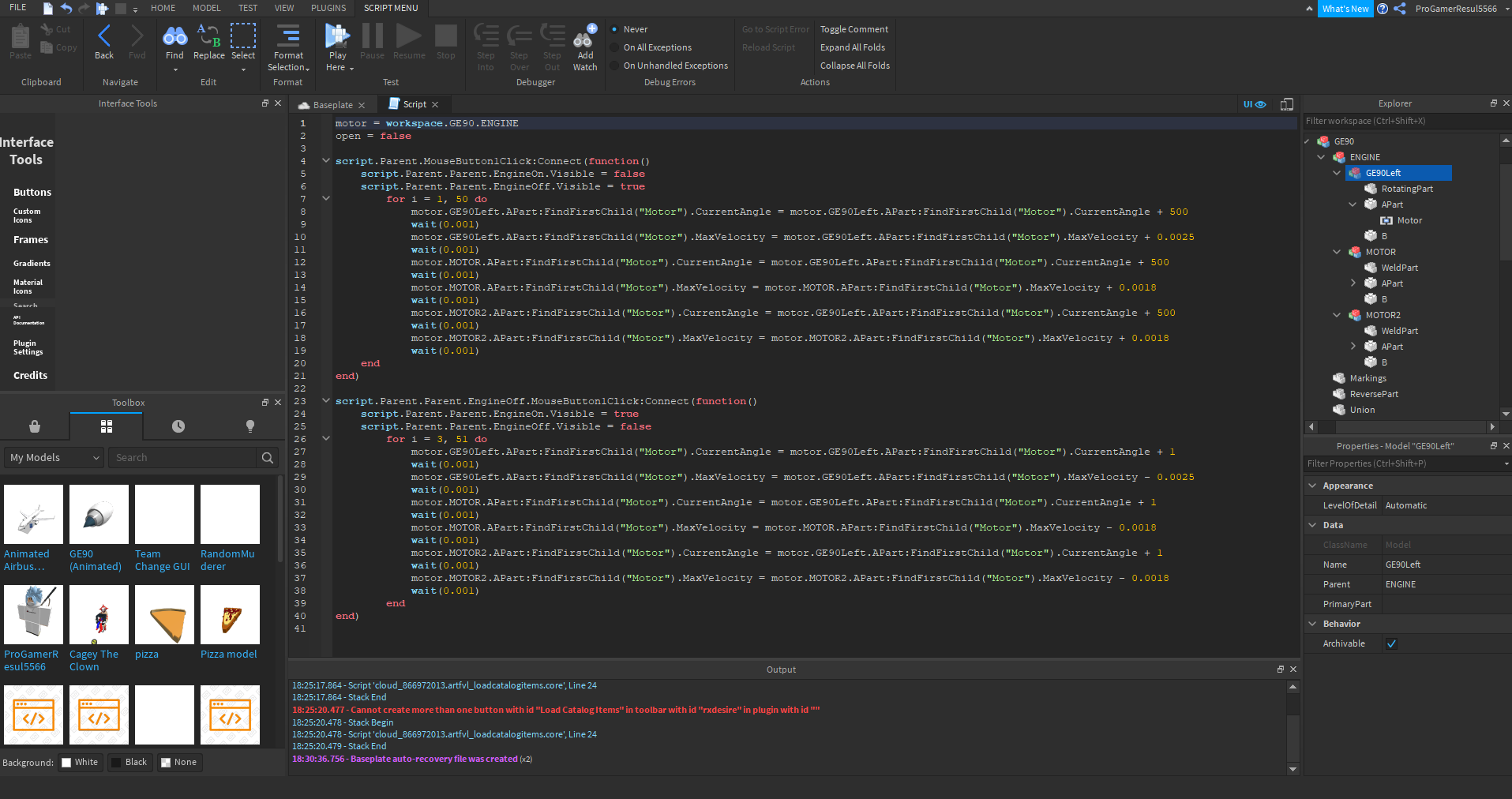Click the Back navigation arrow
This screenshot has height=799, width=1512.
click(x=104, y=36)
